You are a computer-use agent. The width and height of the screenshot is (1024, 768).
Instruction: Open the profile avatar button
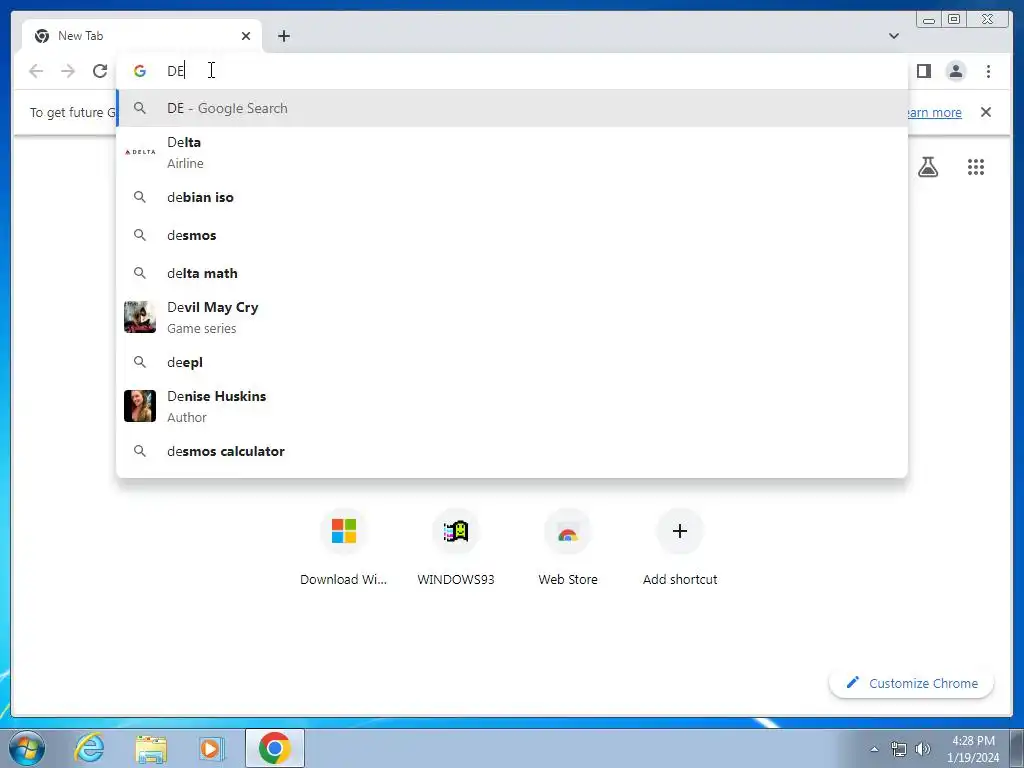[955, 71]
